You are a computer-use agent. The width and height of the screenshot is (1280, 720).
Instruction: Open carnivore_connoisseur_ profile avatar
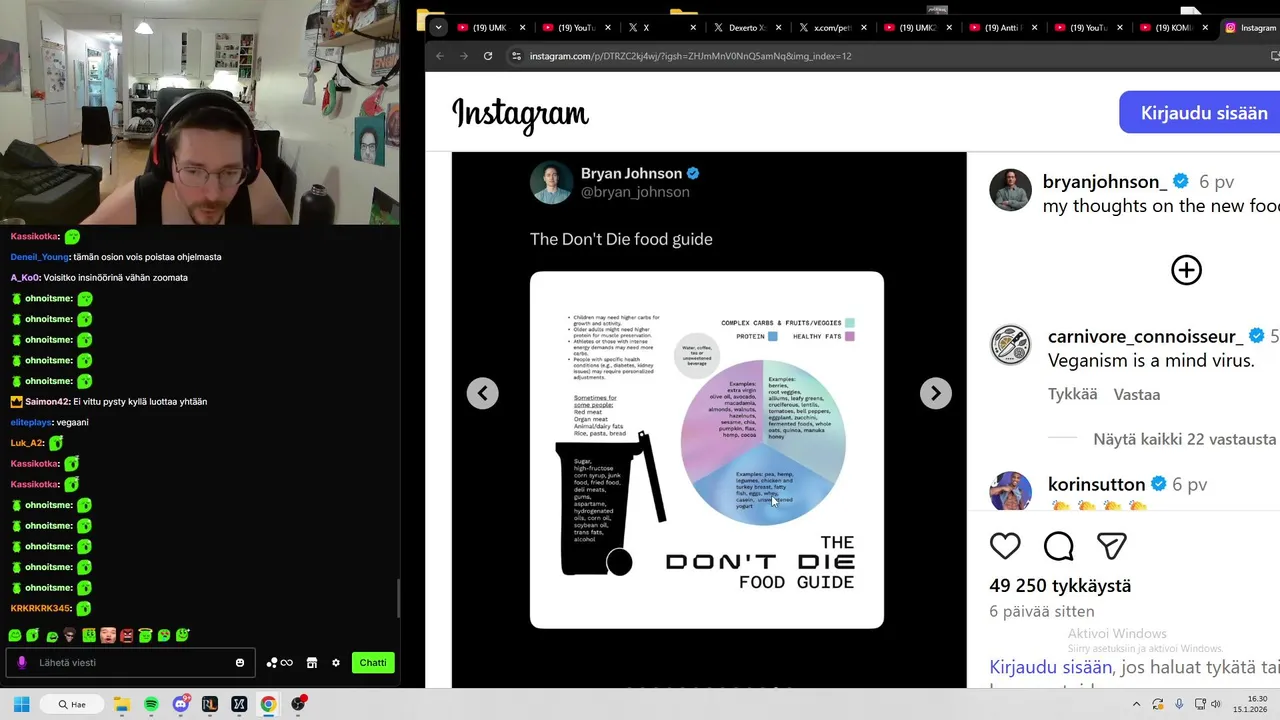pos(1010,345)
